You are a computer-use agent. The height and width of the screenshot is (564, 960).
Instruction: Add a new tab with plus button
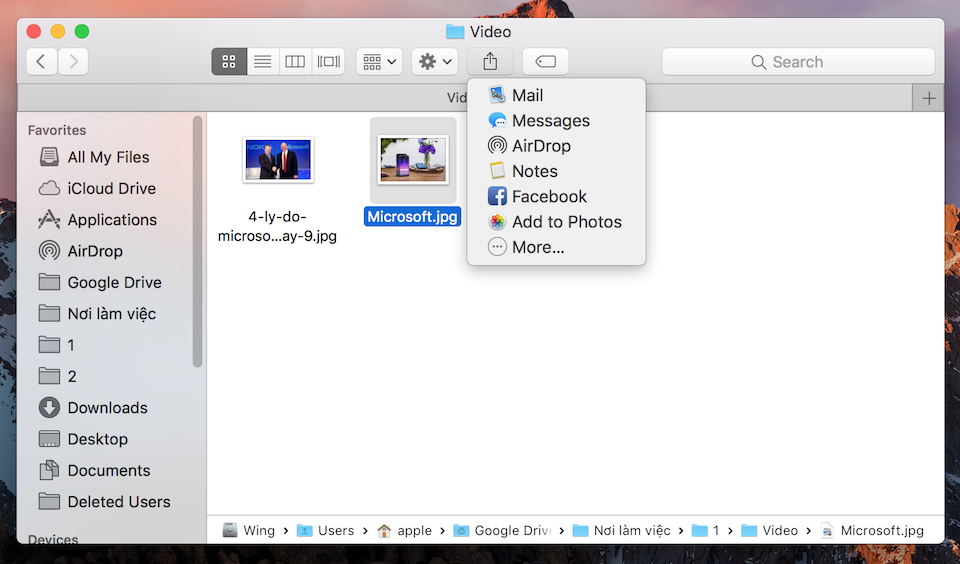pyautogui.click(x=929, y=98)
